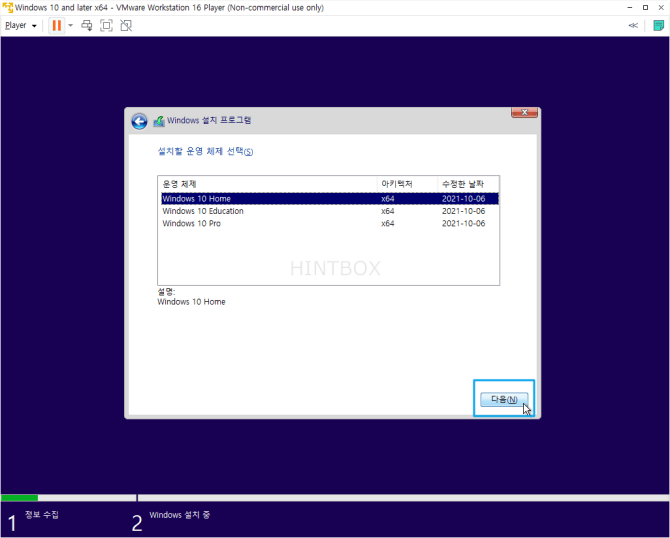Toggle Unity mode icon
Image resolution: width=670 pixels, height=538 pixels.
click(126, 26)
